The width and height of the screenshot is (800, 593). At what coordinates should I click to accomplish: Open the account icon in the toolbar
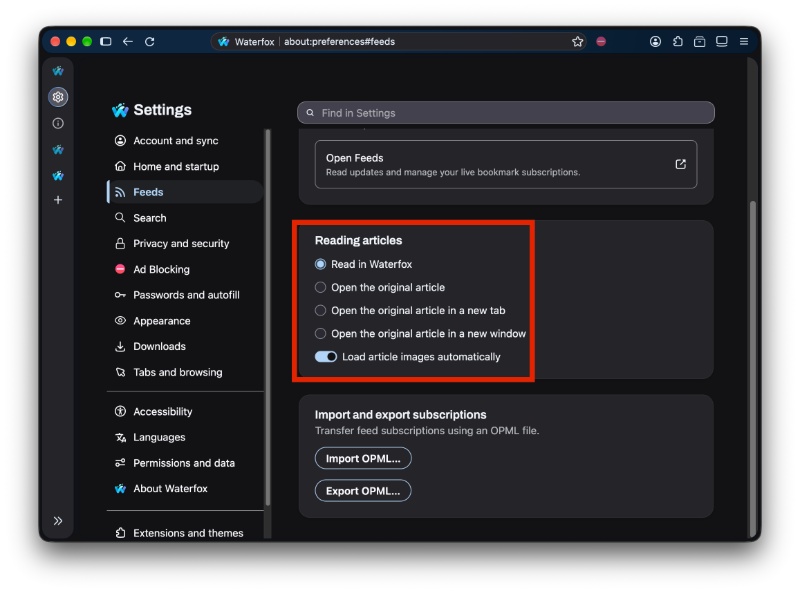(655, 41)
